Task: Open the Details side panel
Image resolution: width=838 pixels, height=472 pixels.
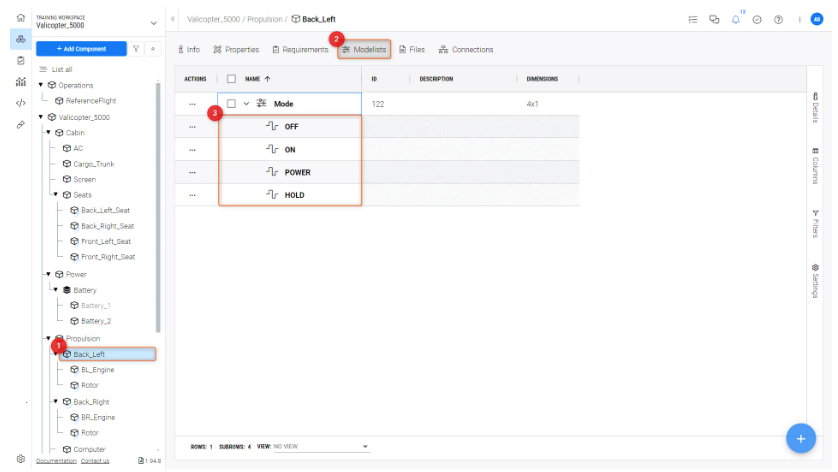Action: point(815,107)
